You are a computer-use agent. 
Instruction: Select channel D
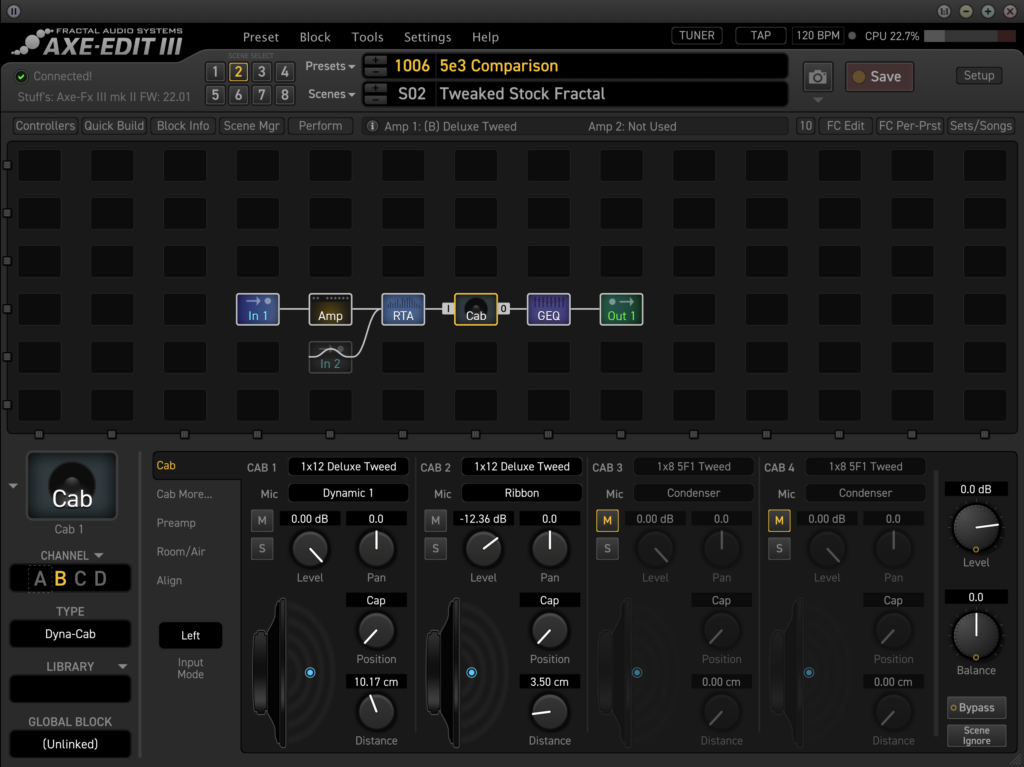100,579
